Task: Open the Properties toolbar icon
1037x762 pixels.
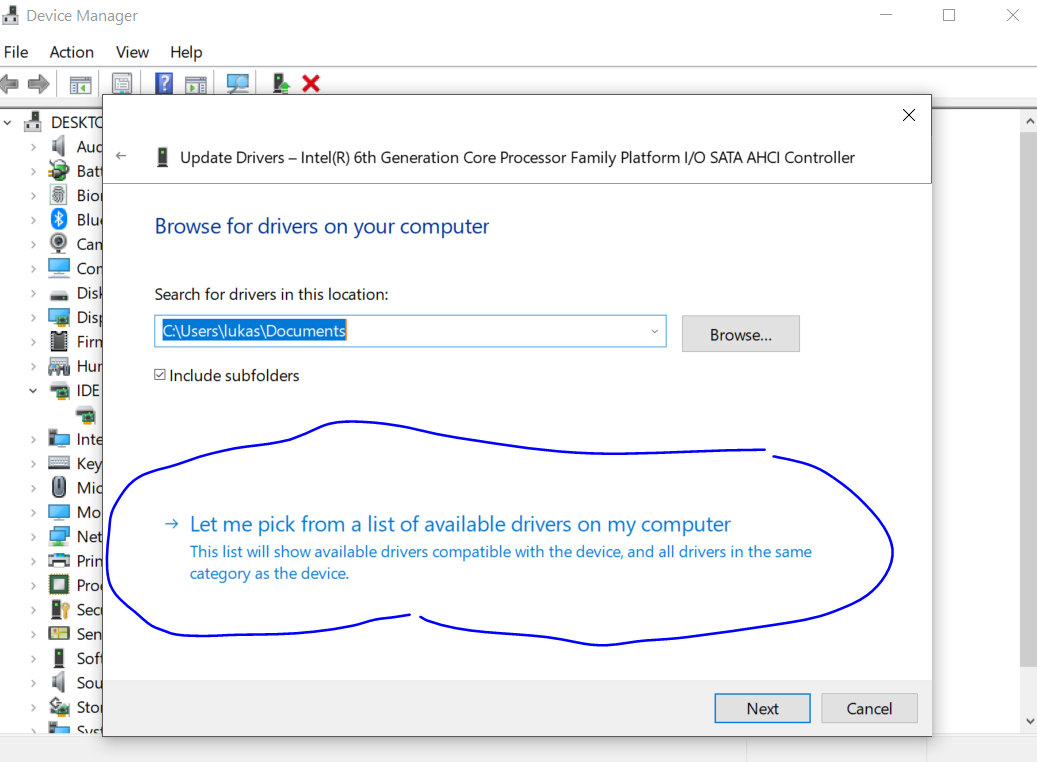Action: click(122, 84)
